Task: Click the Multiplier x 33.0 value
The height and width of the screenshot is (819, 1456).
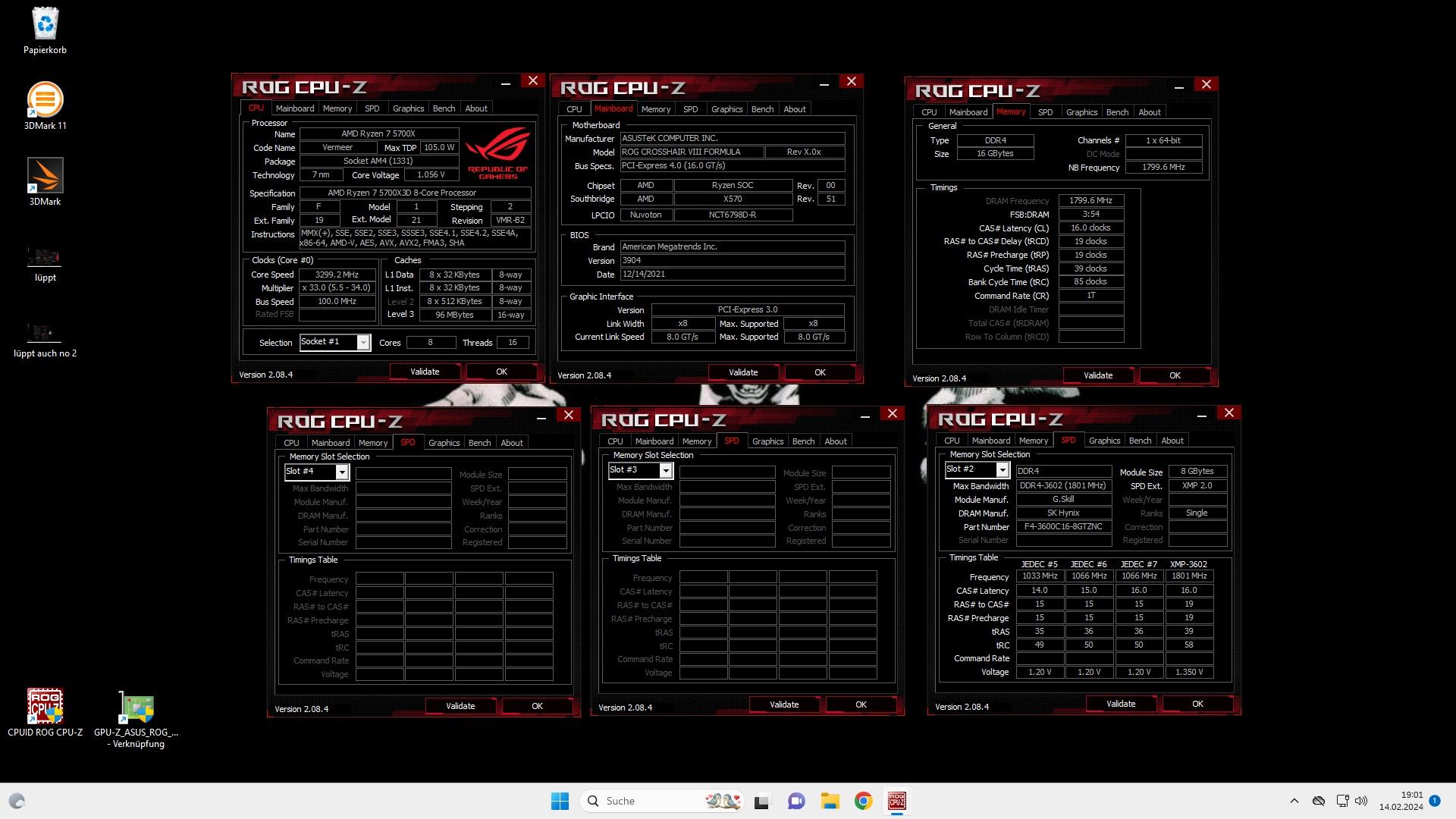Action: click(x=337, y=288)
